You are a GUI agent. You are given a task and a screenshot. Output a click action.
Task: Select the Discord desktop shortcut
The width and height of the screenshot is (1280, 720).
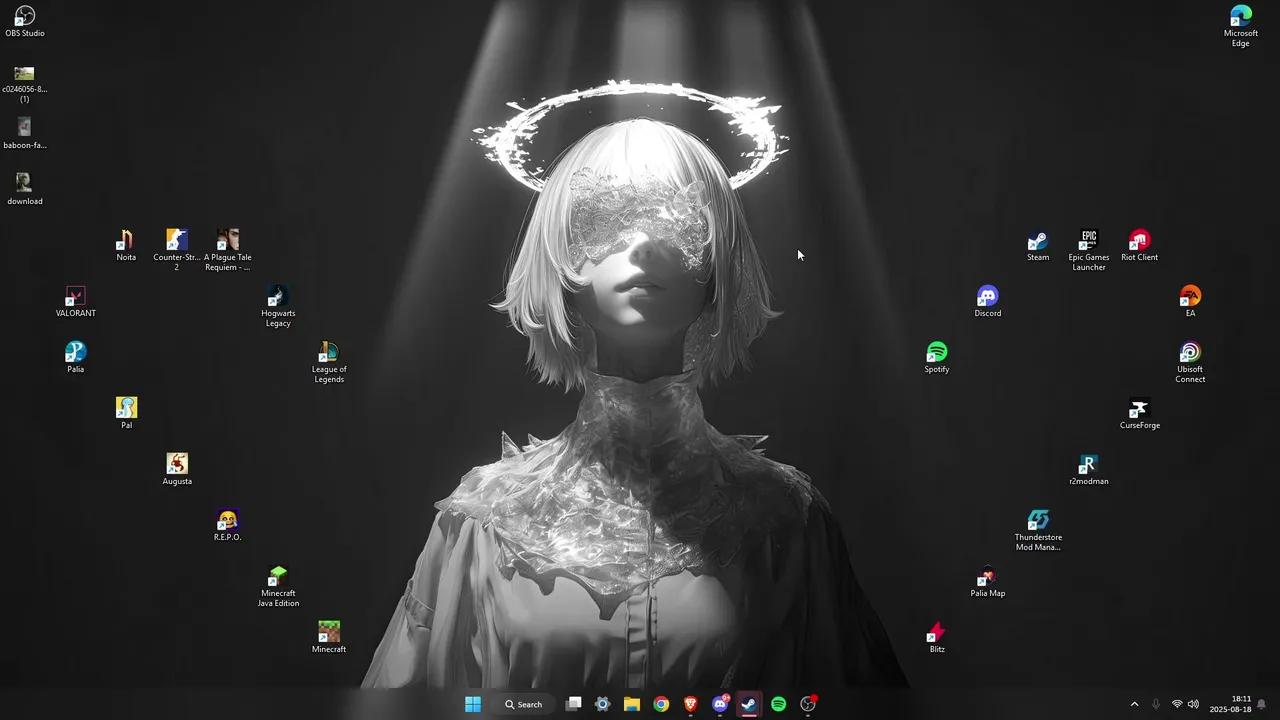[988, 302]
